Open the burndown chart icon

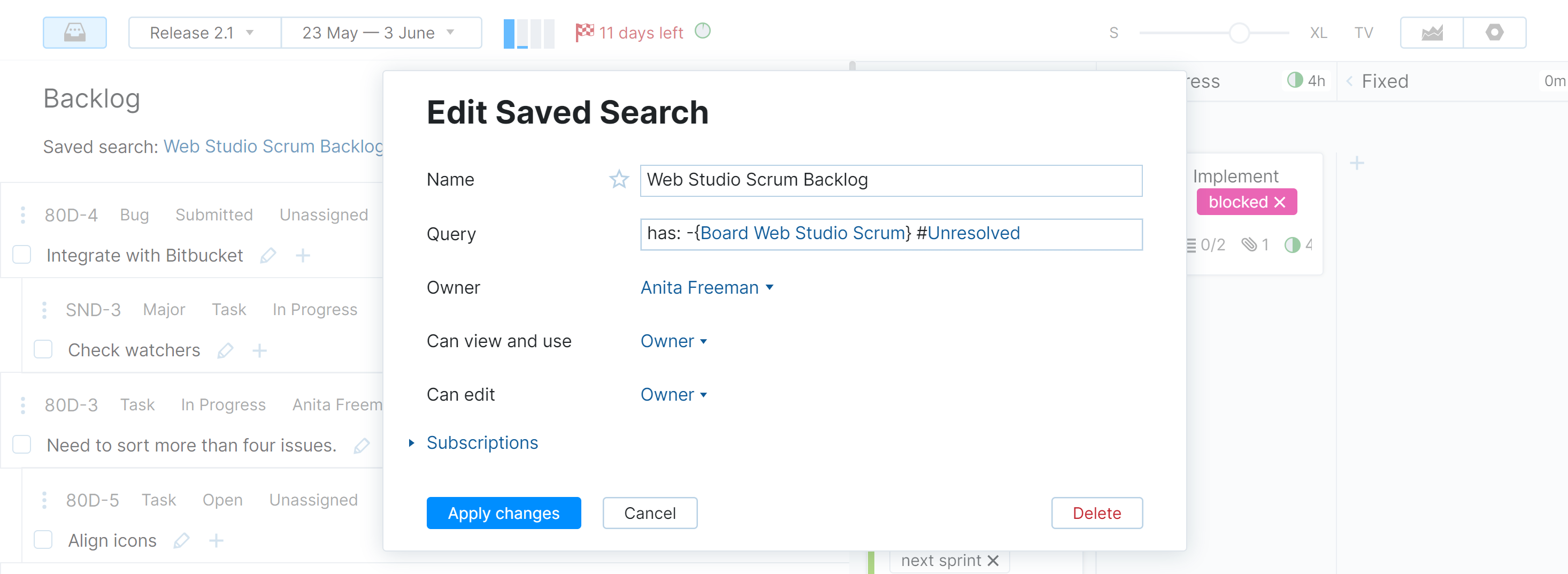(x=1431, y=32)
